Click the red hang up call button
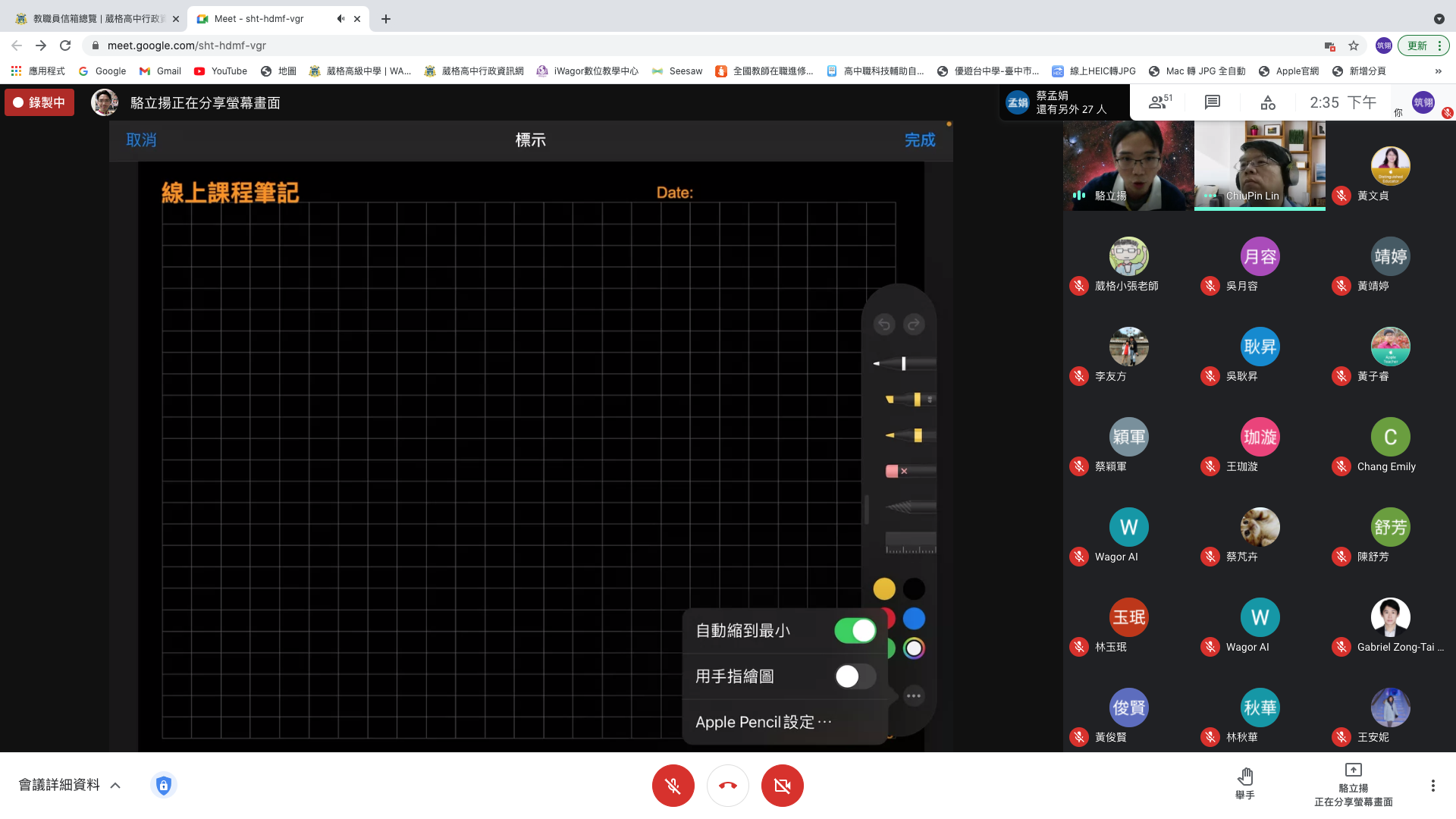 (727, 786)
